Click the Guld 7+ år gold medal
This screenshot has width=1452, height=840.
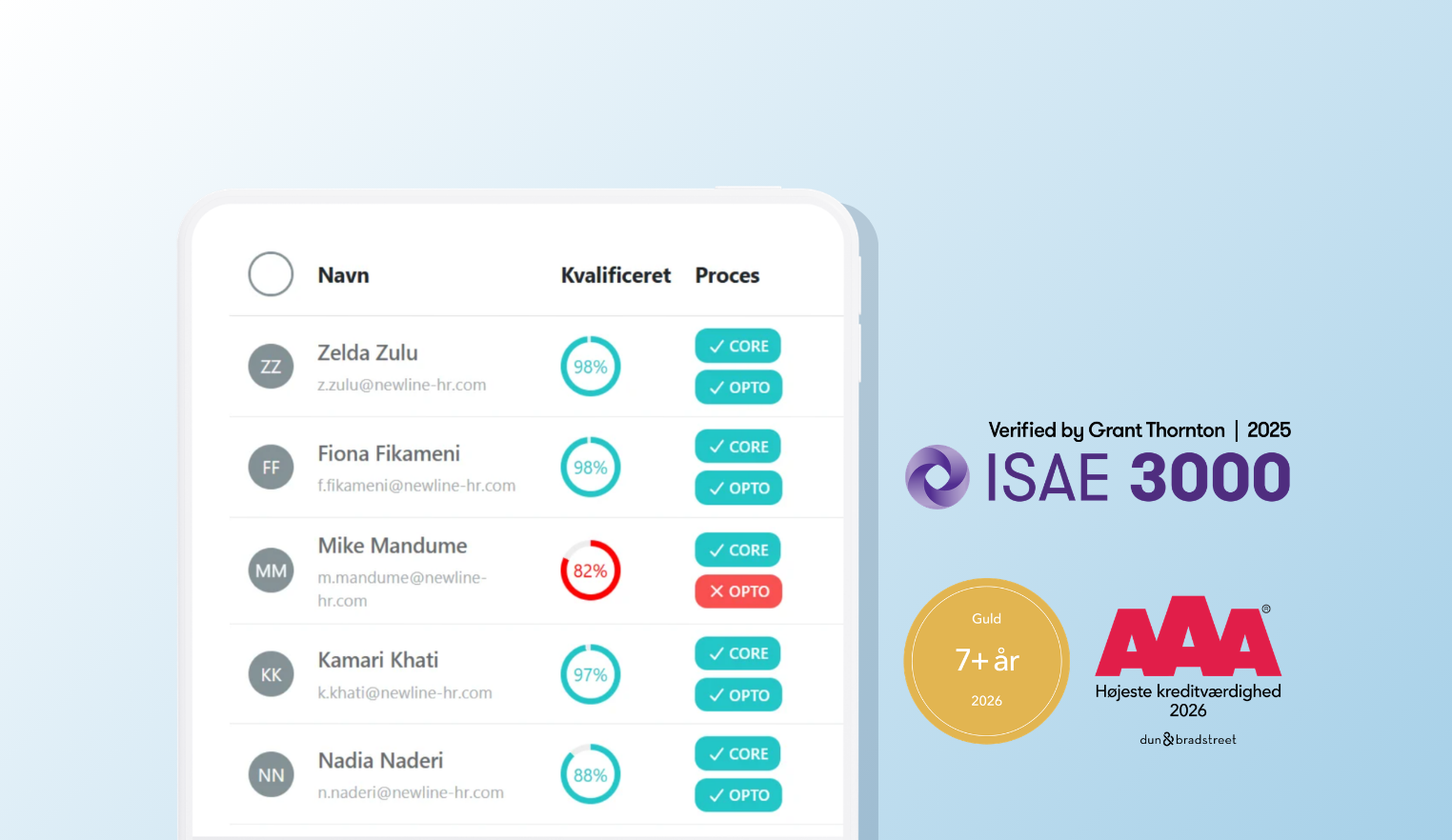pyautogui.click(x=986, y=661)
